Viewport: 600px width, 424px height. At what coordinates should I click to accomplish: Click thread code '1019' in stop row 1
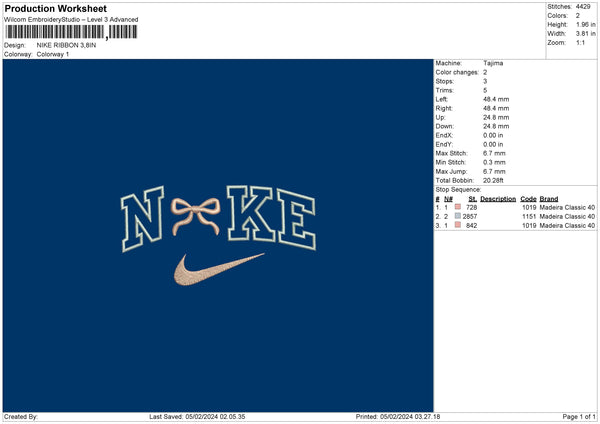tap(529, 207)
